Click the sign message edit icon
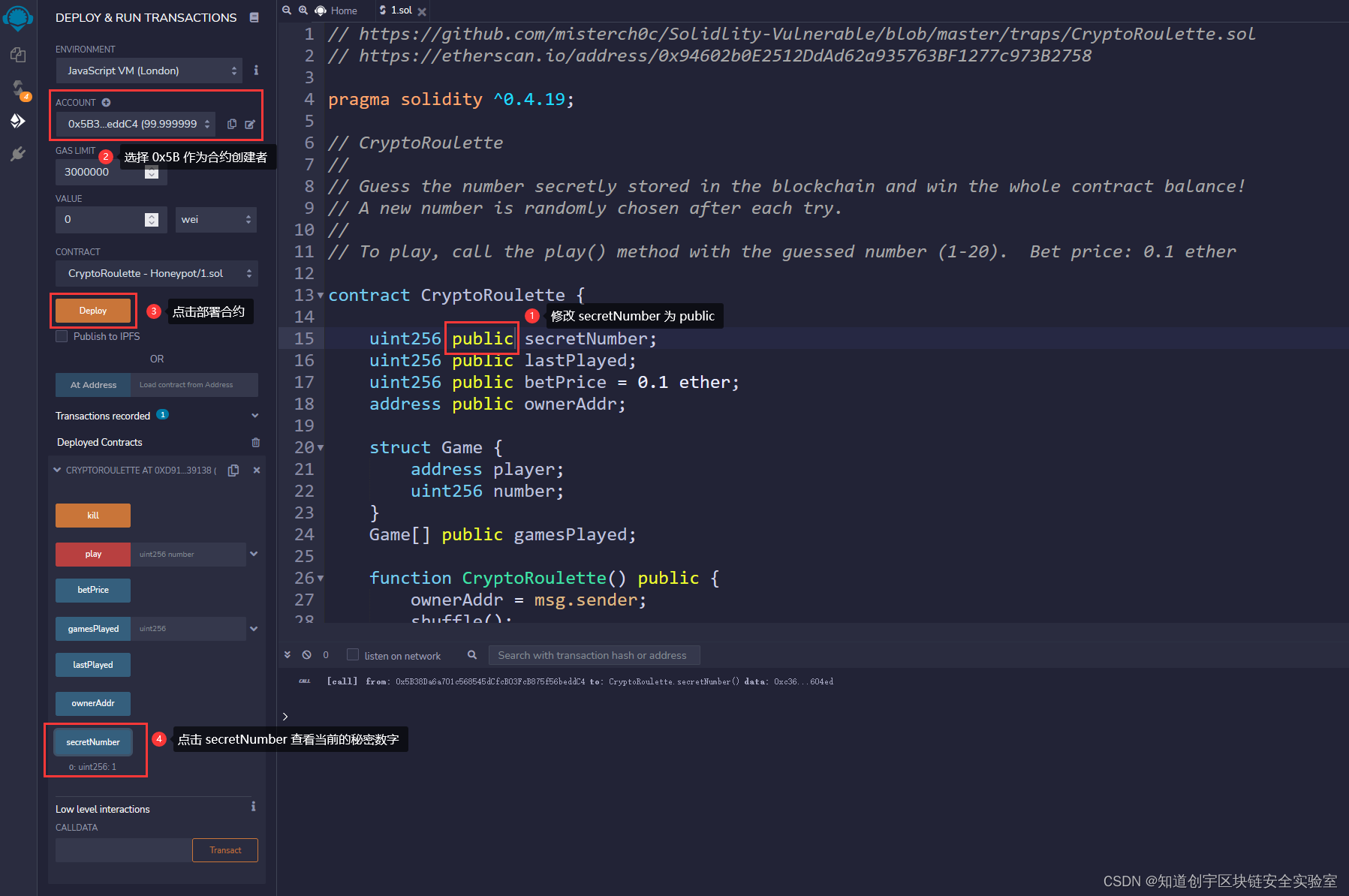Screen dimensions: 1349x896 point(250,124)
